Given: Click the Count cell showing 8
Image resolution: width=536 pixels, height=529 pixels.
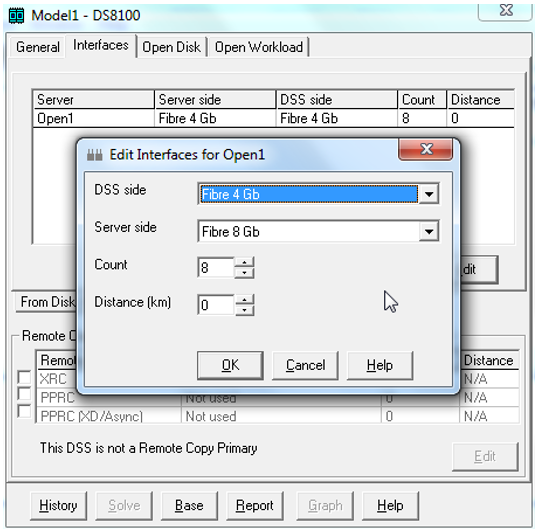Looking at the screenshot, I should click(422, 119).
